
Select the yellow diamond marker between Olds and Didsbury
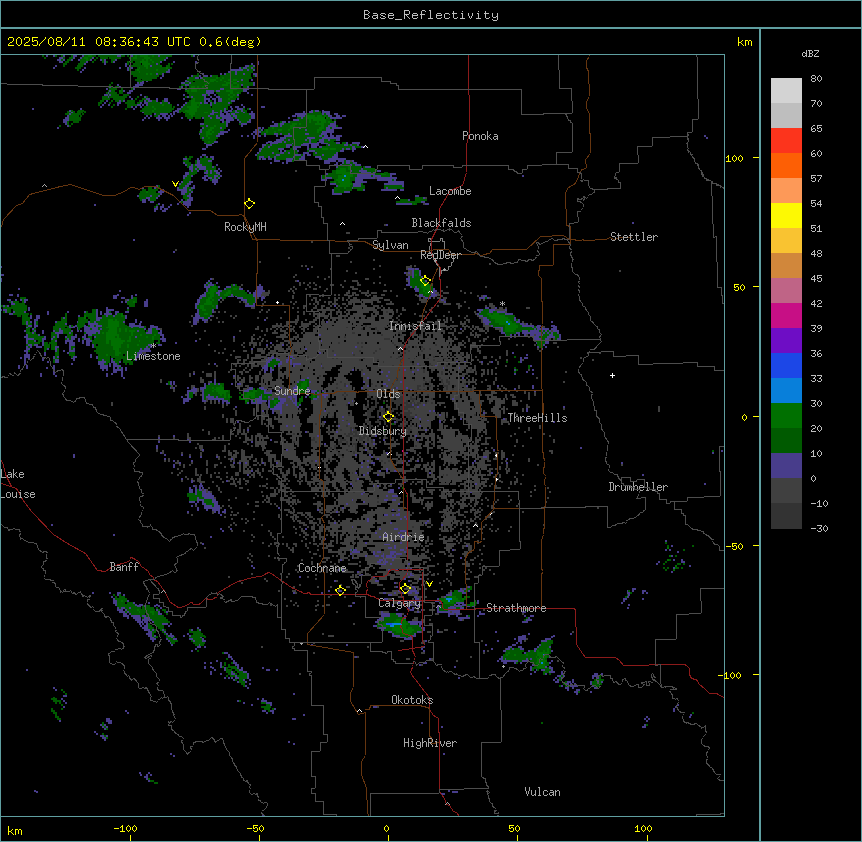[x=389, y=417]
